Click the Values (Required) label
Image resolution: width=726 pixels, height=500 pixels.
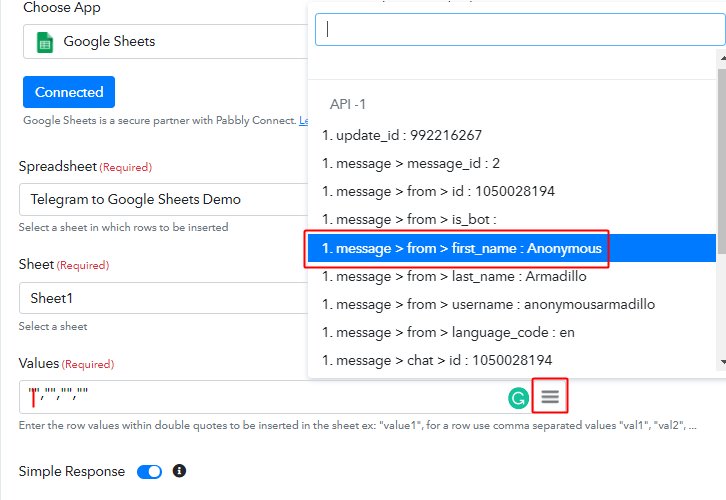[66, 364]
